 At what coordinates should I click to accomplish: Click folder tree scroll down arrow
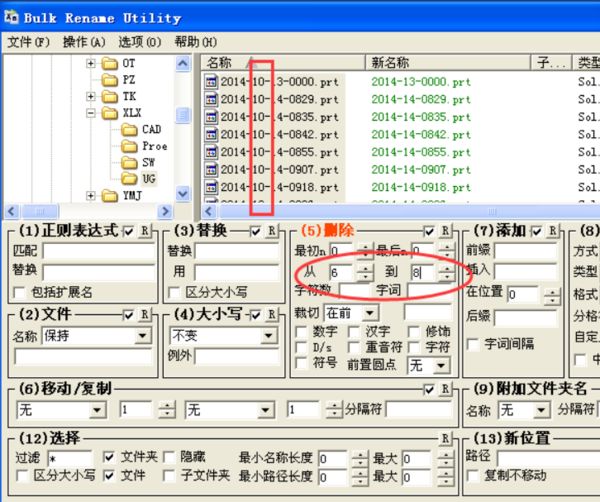coord(183,194)
